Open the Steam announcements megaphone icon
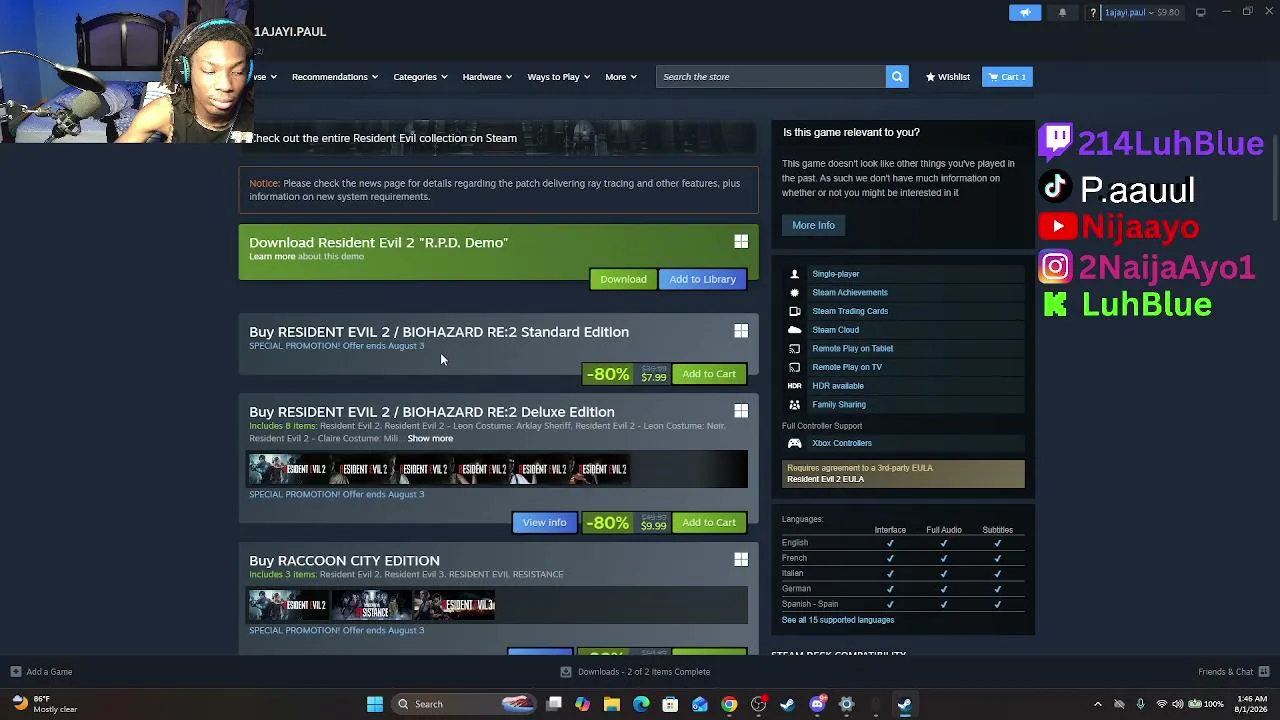Image resolution: width=1280 pixels, height=720 pixels. pyautogui.click(x=1025, y=12)
